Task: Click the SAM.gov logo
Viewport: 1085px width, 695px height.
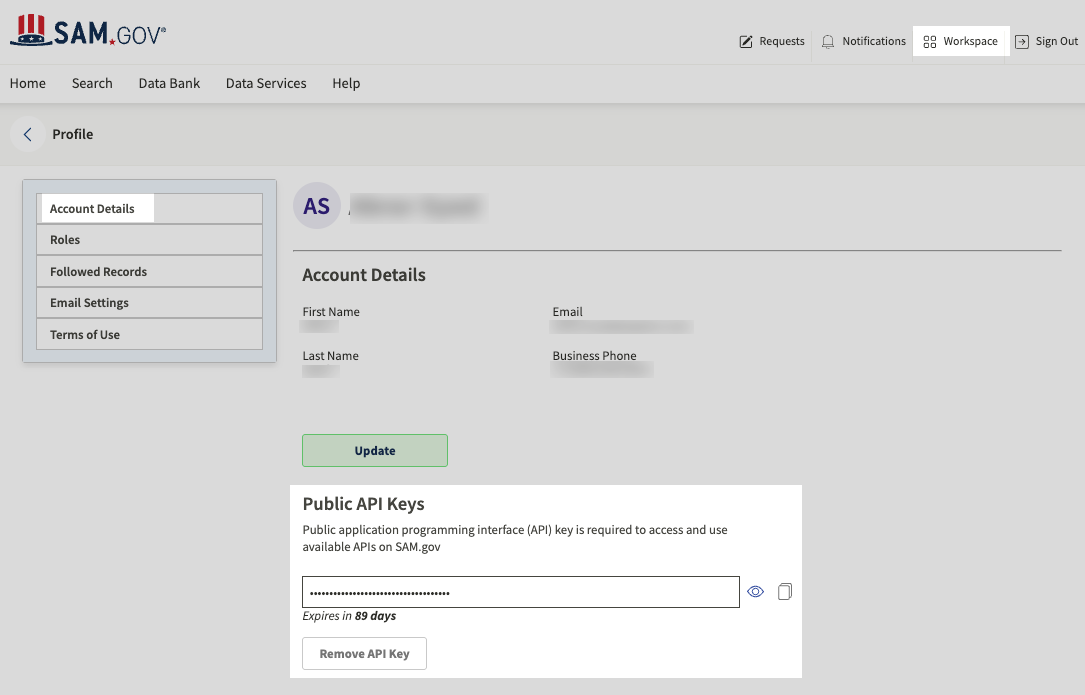Action: 88,30
